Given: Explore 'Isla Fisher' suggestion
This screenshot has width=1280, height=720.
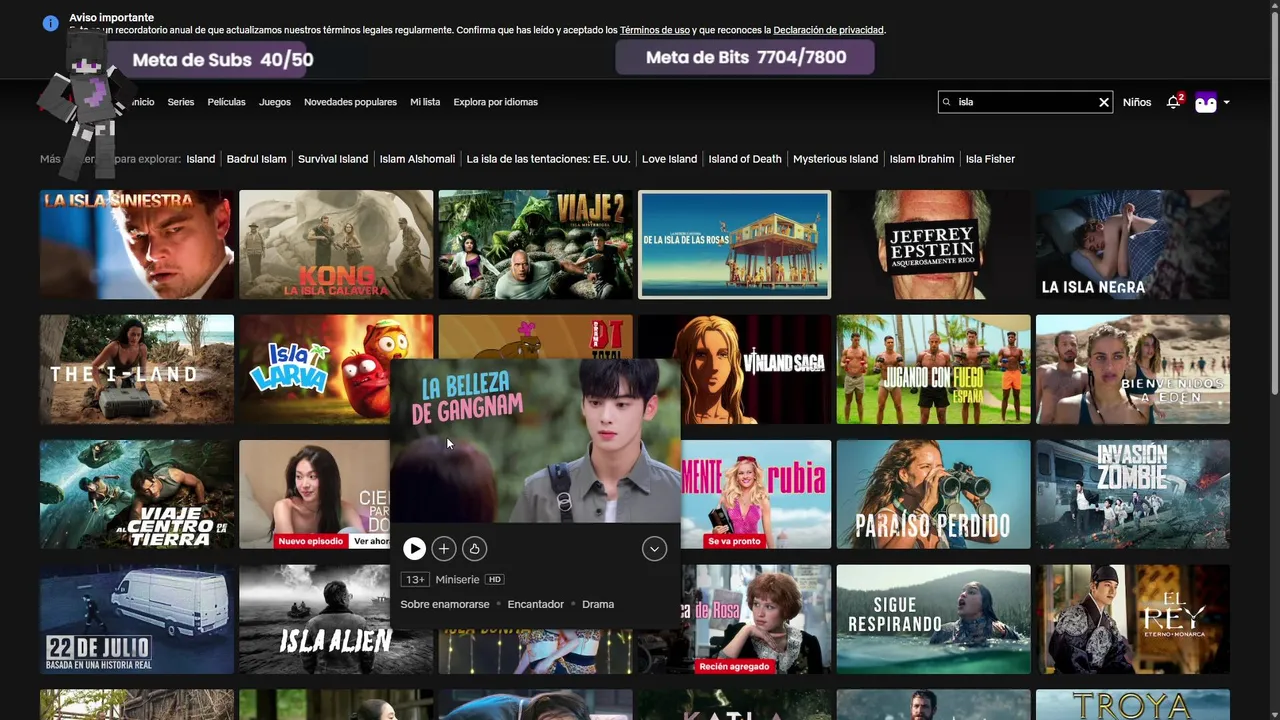Looking at the screenshot, I should coord(990,159).
